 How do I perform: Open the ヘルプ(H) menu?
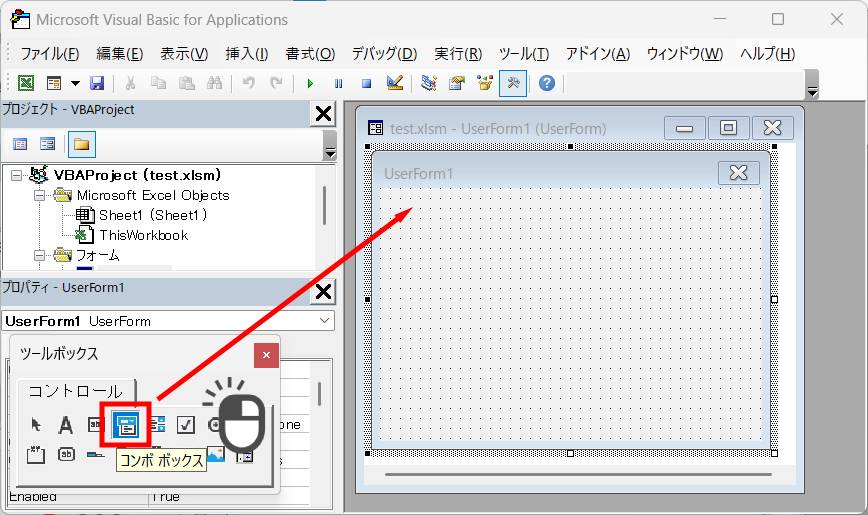click(768, 54)
